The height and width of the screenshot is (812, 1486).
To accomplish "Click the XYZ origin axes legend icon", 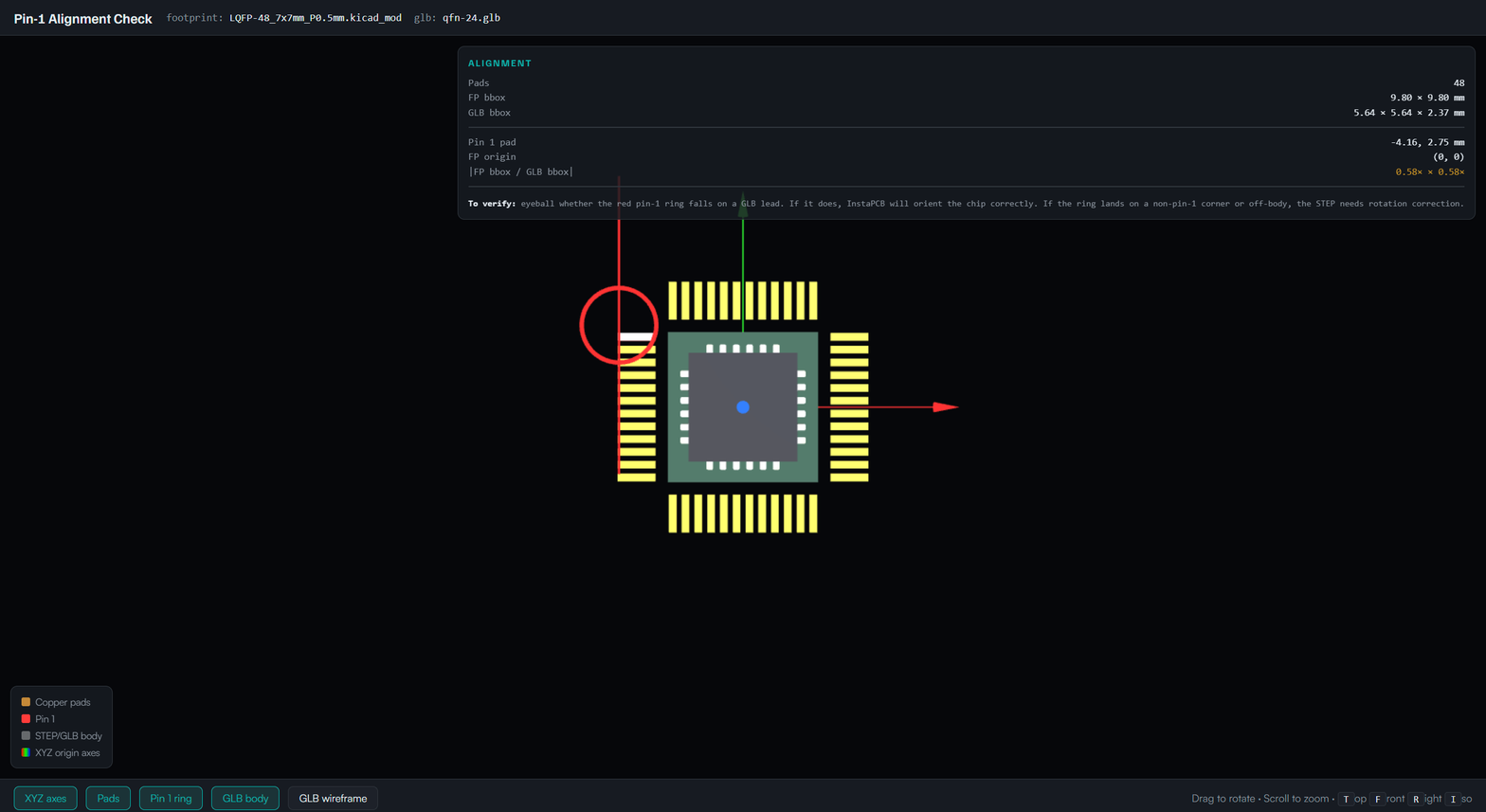I will click(26, 752).
